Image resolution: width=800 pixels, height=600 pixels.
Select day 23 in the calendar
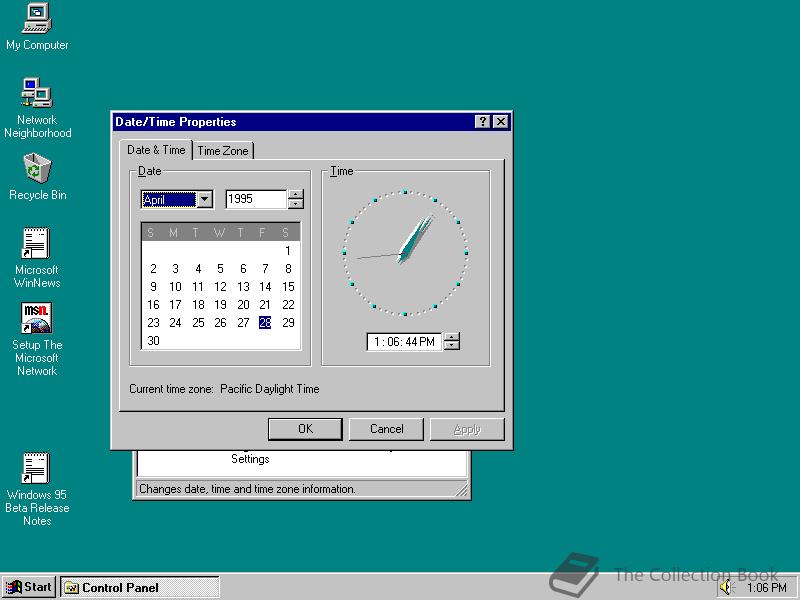click(x=153, y=322)
